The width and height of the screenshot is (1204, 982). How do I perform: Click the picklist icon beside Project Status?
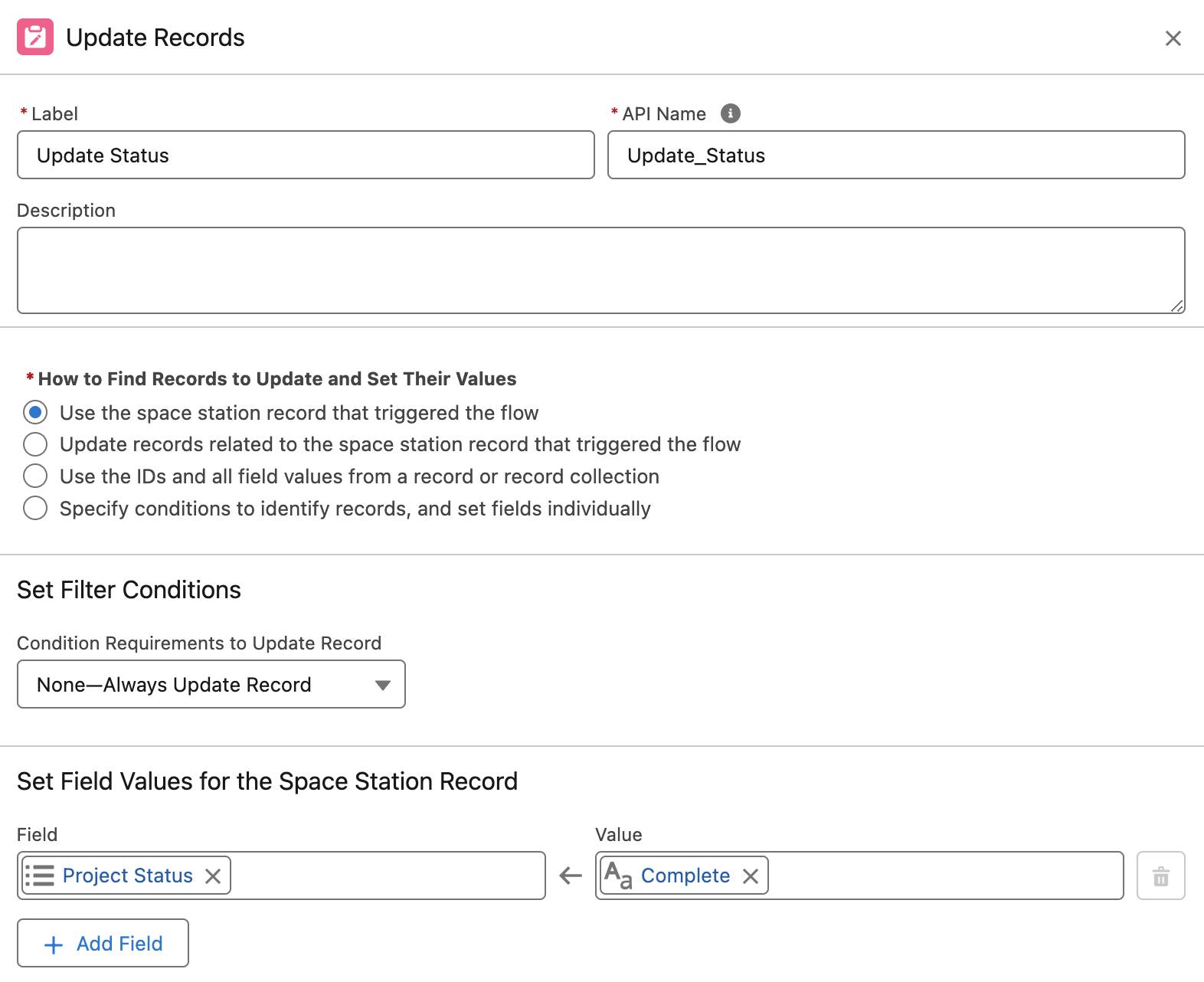click(40, 876)
